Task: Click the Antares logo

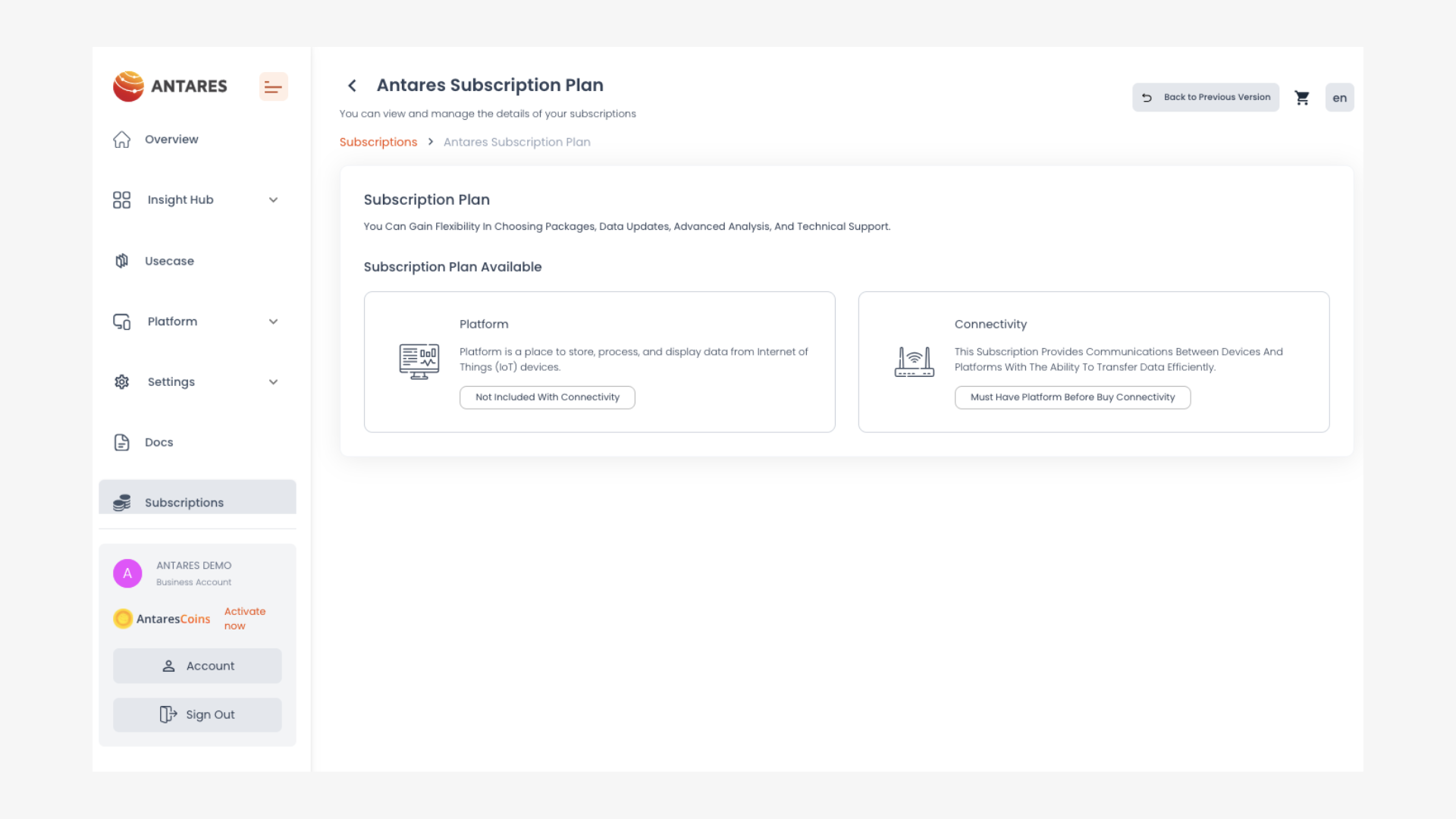Action: point(170,86)
